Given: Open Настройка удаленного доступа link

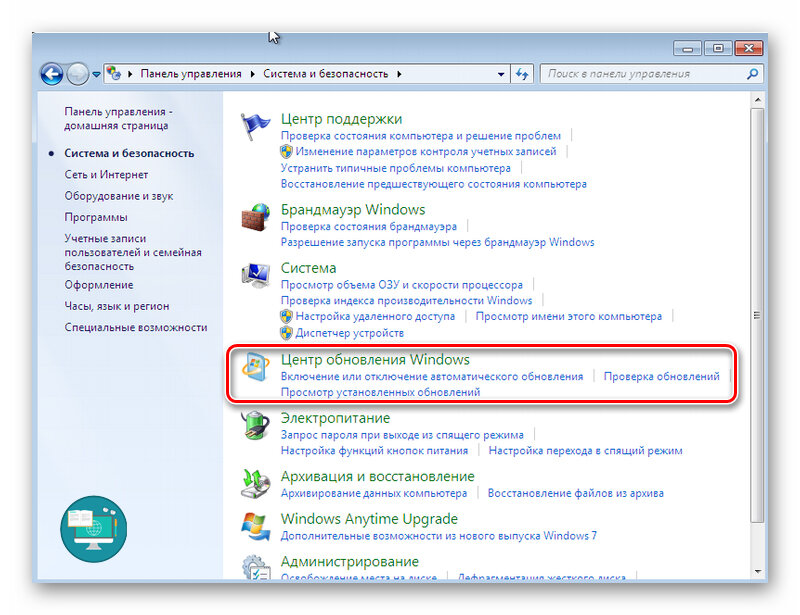Looking at the screenshot, I should 375,316.
